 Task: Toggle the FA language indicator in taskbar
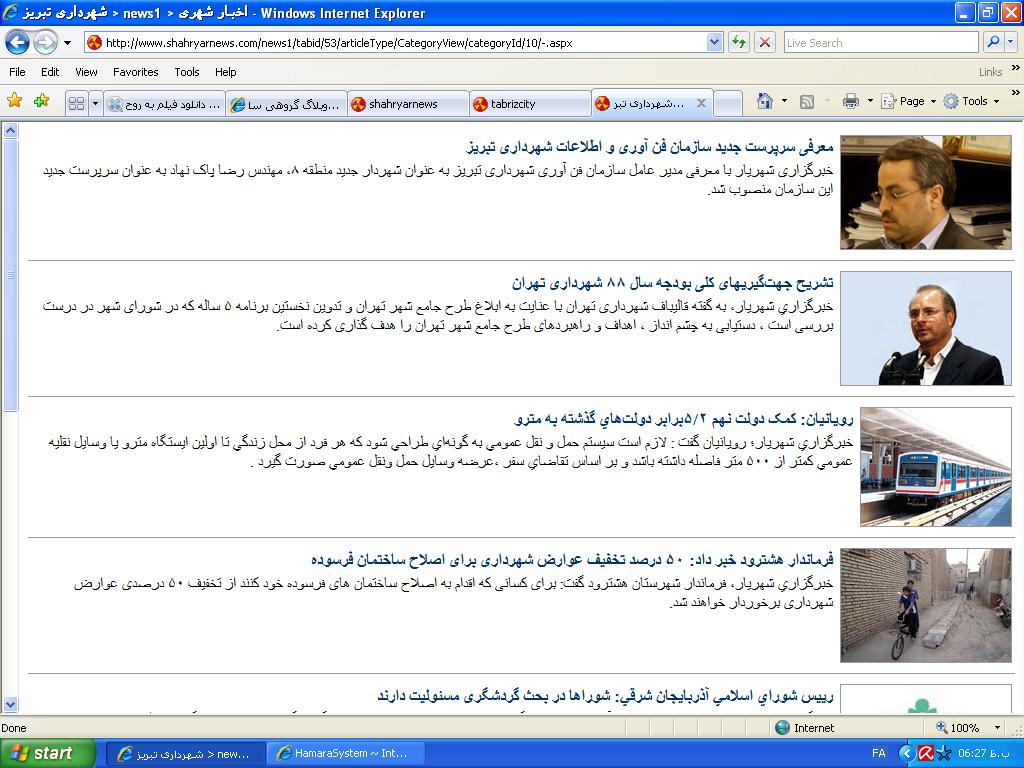[x=879, y=753]
